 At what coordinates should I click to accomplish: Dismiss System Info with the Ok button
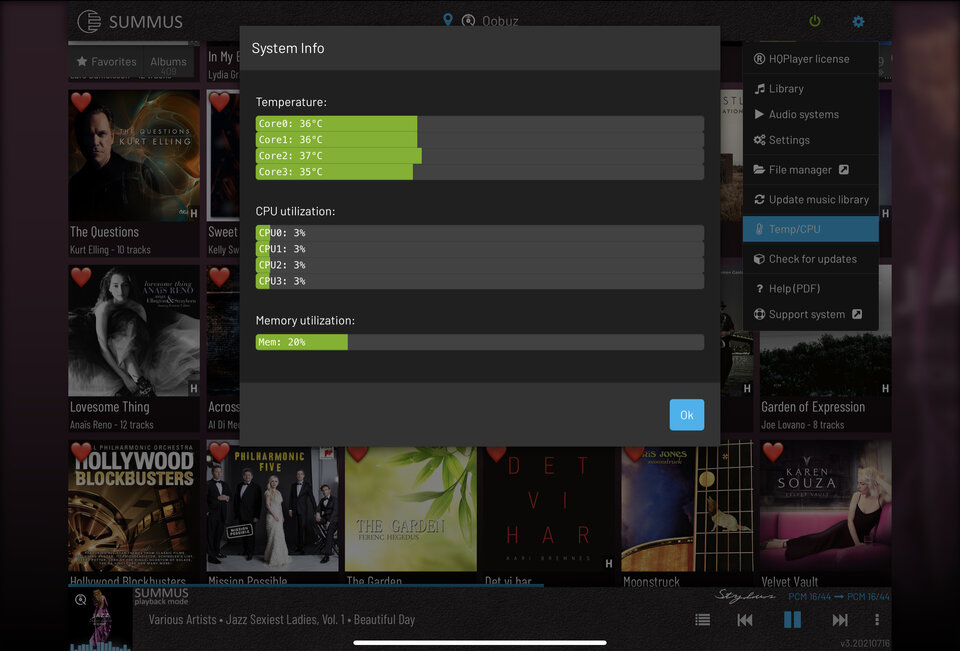(686, 415)
